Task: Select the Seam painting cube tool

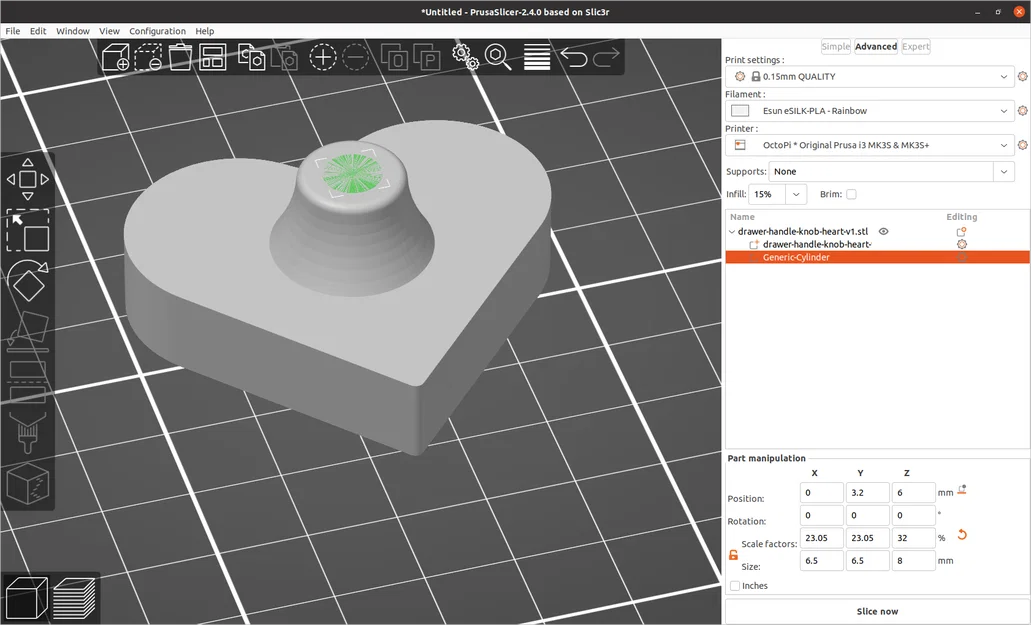Action: tap(28, 483)
